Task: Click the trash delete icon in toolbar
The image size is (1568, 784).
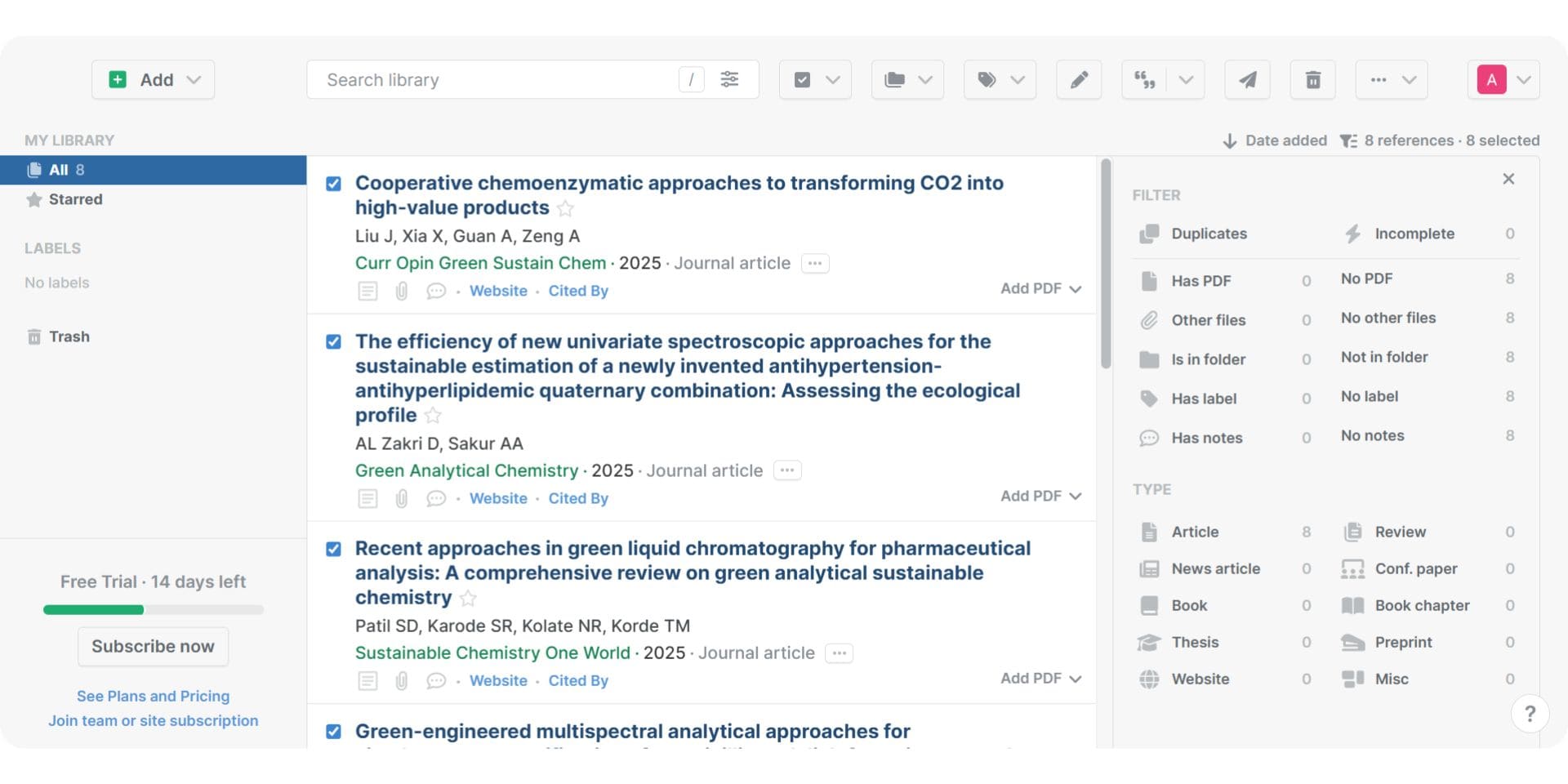Action: 1312,80
